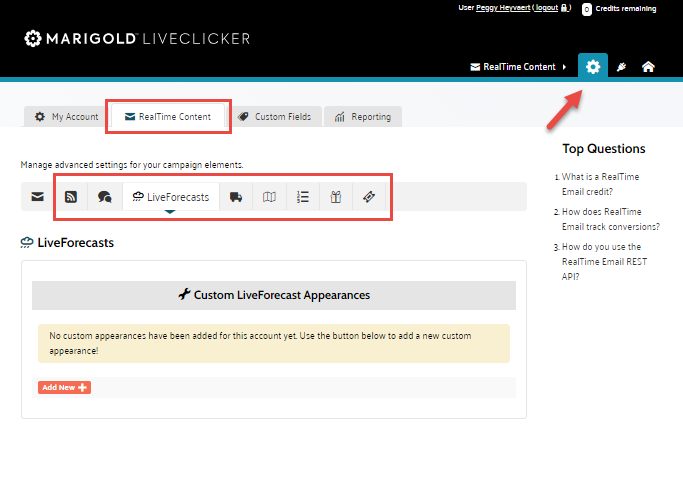This screenshot has height=498, width=683.
Task: Open the map element settings
Action: [269, 197]
